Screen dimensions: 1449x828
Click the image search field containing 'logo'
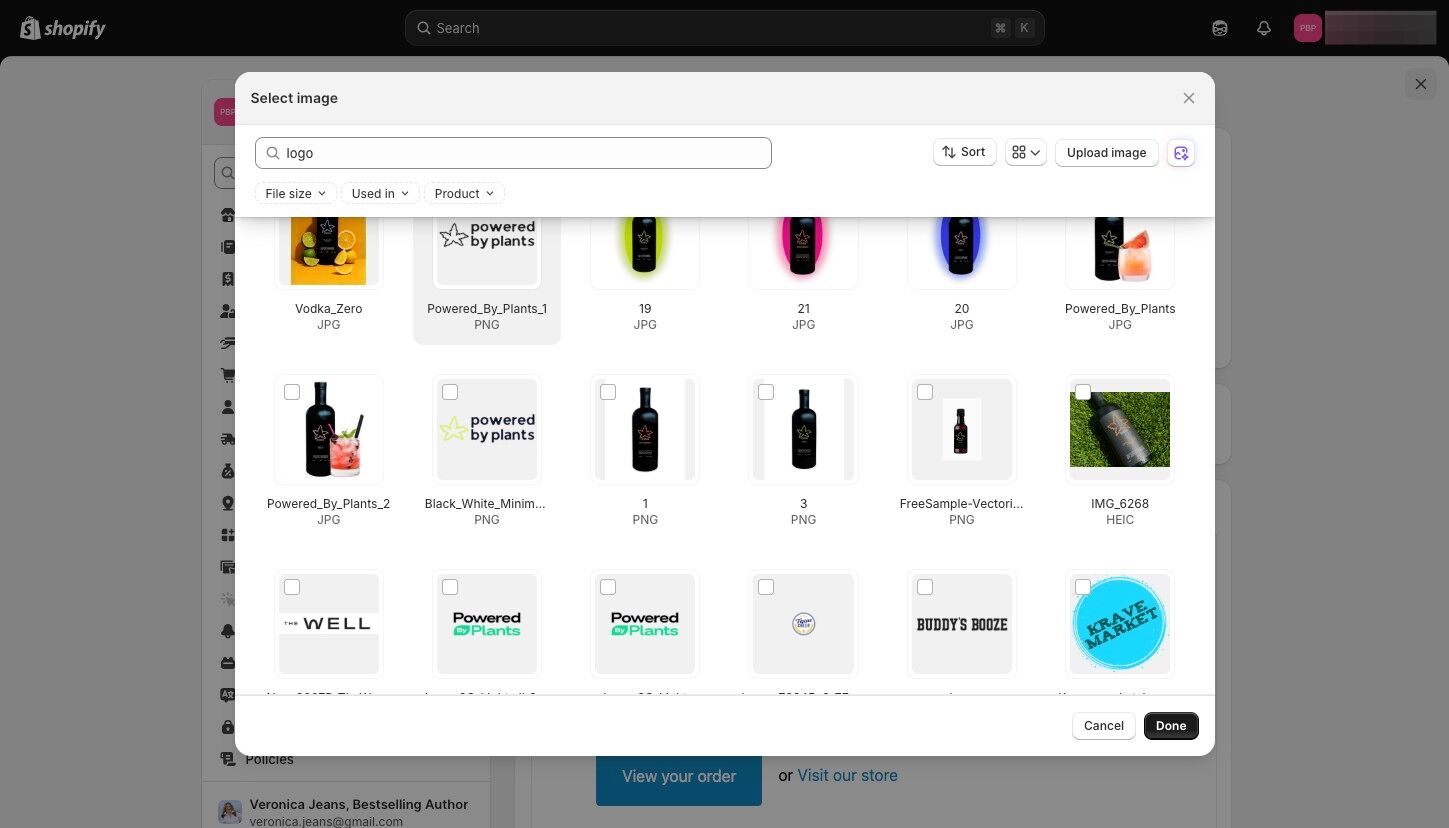pyautogui.click(x=513, y=153)
